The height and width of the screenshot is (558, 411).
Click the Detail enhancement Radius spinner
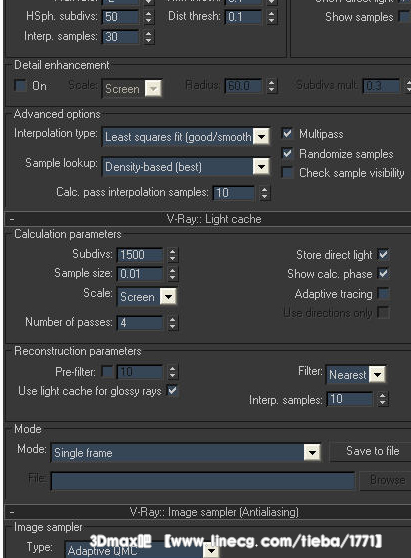coord(272,85)
